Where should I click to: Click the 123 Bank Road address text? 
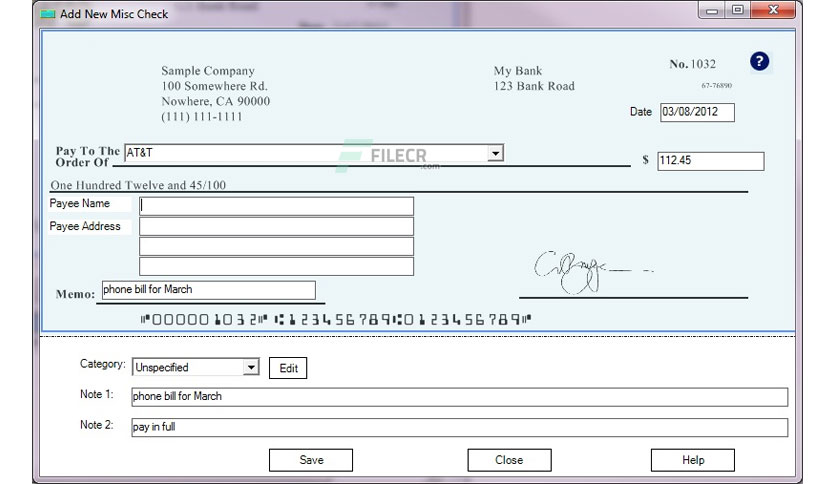[534, 86]
